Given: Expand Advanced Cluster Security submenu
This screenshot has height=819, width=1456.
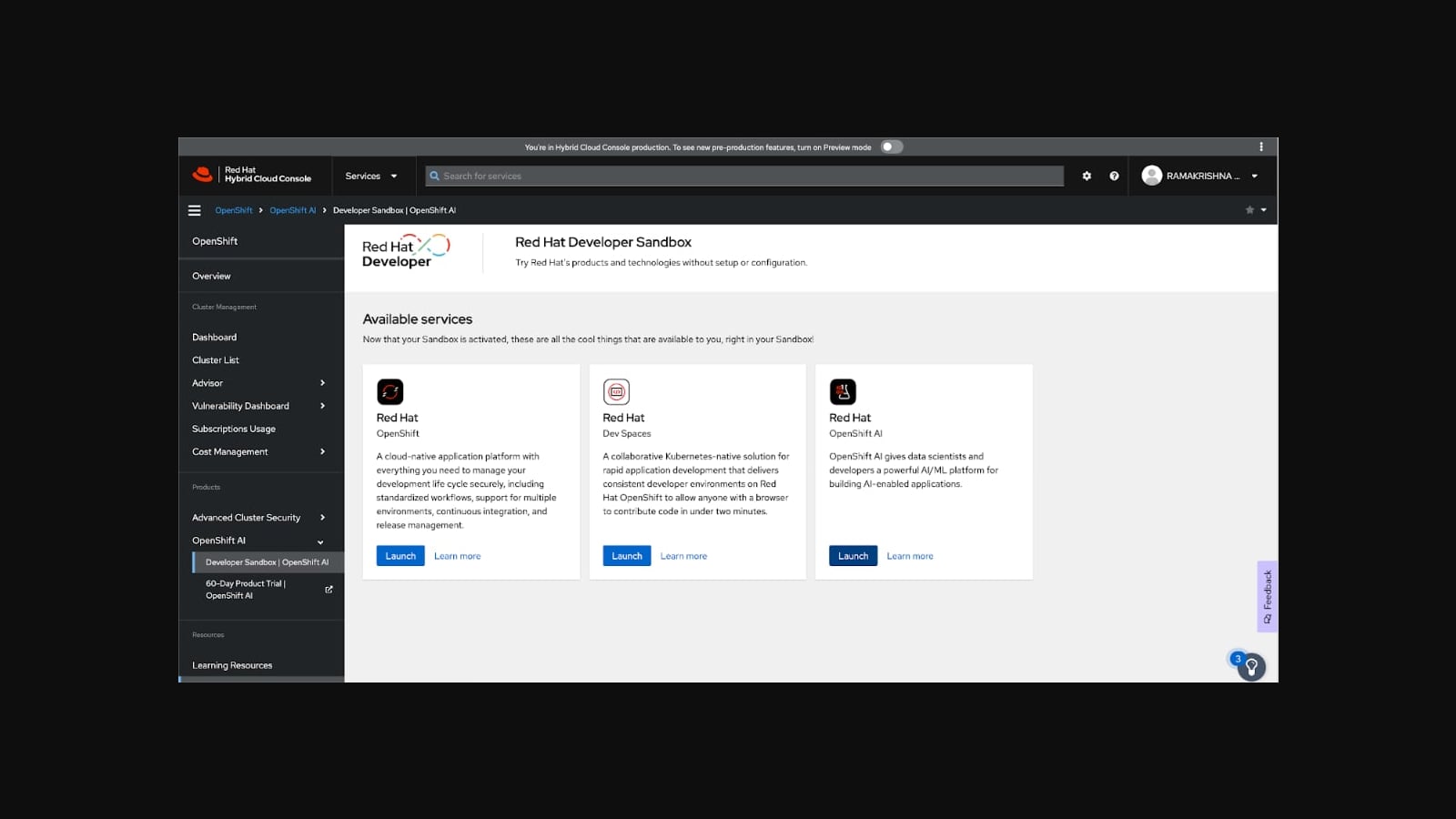Looking at the screenshot, I should pyautogui.click(x=260, y=518).
